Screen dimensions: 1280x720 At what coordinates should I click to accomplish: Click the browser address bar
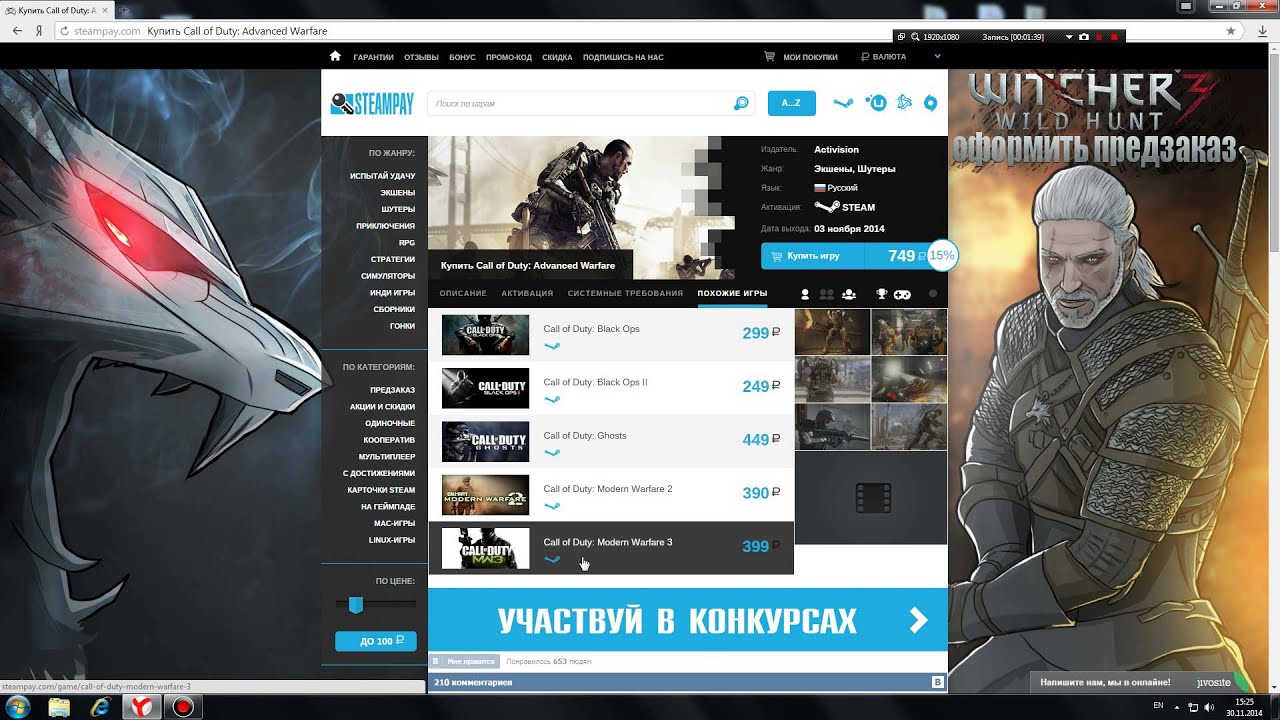click(x=640, y=31)
